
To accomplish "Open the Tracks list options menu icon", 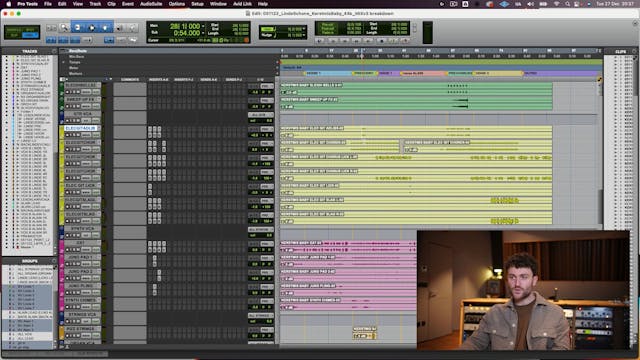I will (54, 51).
